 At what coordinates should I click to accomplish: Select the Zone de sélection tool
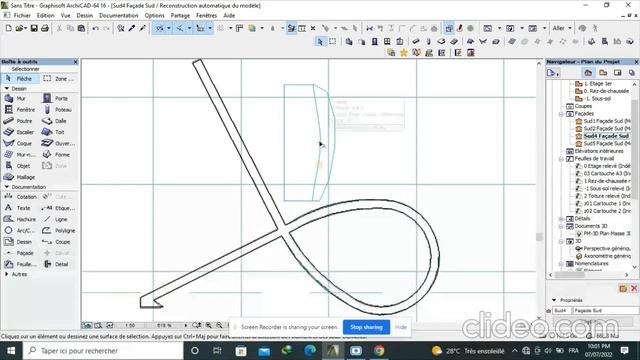[x=60, y=78]
